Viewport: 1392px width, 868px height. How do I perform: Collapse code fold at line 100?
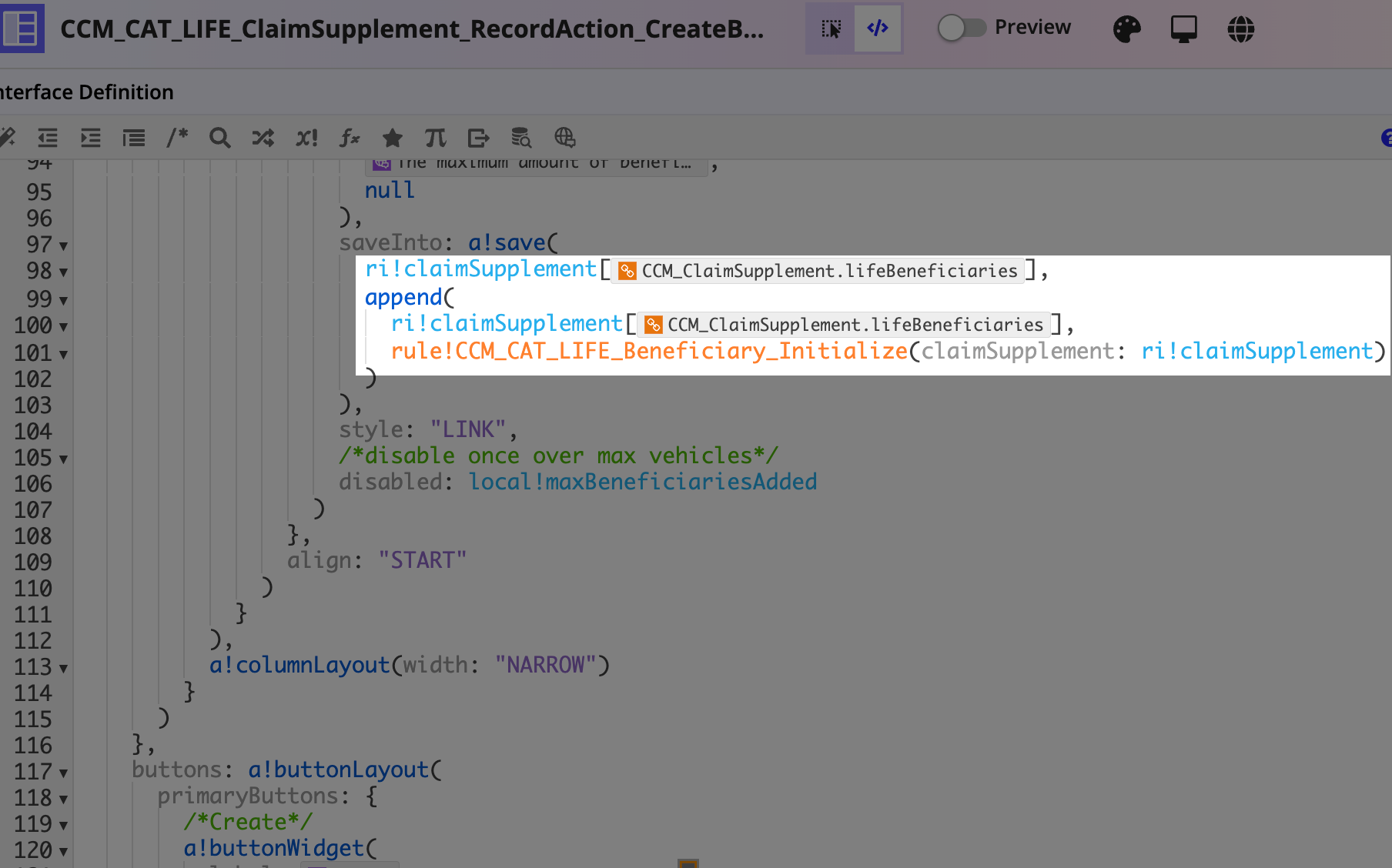63,327
